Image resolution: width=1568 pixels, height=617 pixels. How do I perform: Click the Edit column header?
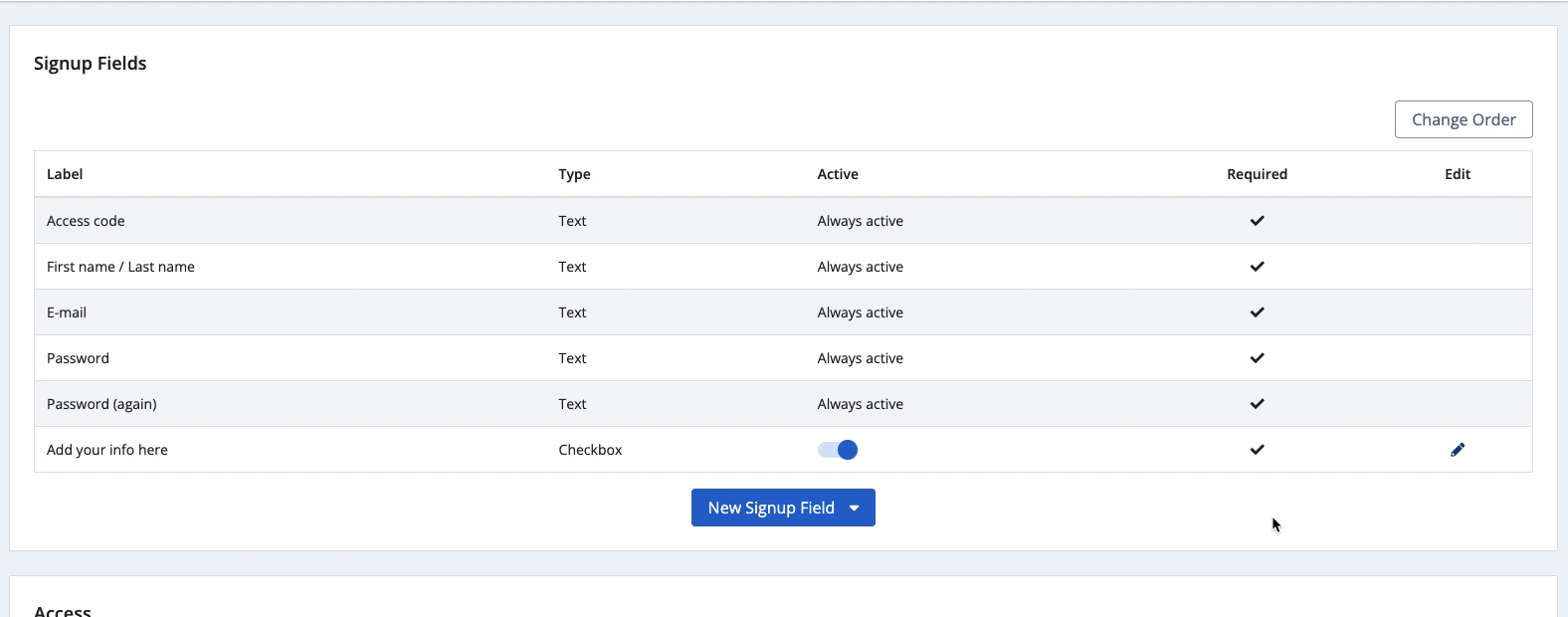pos(1457,174)
